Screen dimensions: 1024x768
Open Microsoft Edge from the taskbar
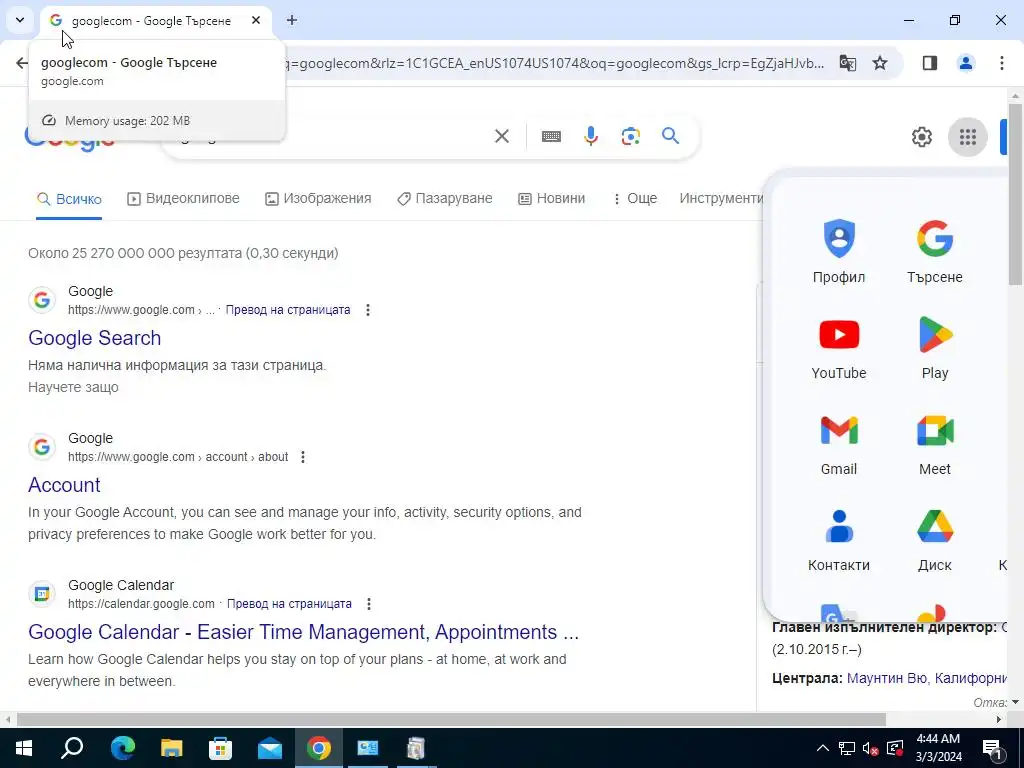(x=122, y=748)
